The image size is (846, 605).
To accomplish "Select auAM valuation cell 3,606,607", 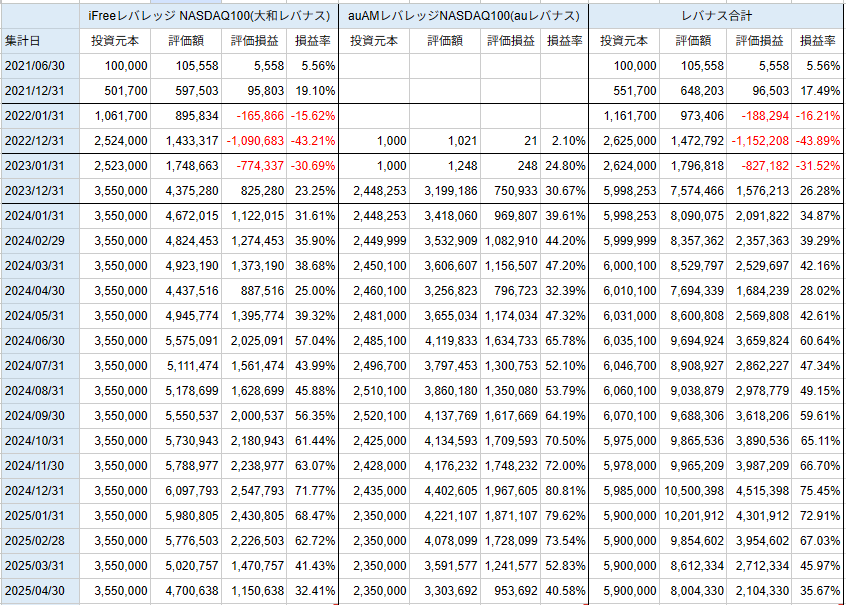I will coord(445,266).
